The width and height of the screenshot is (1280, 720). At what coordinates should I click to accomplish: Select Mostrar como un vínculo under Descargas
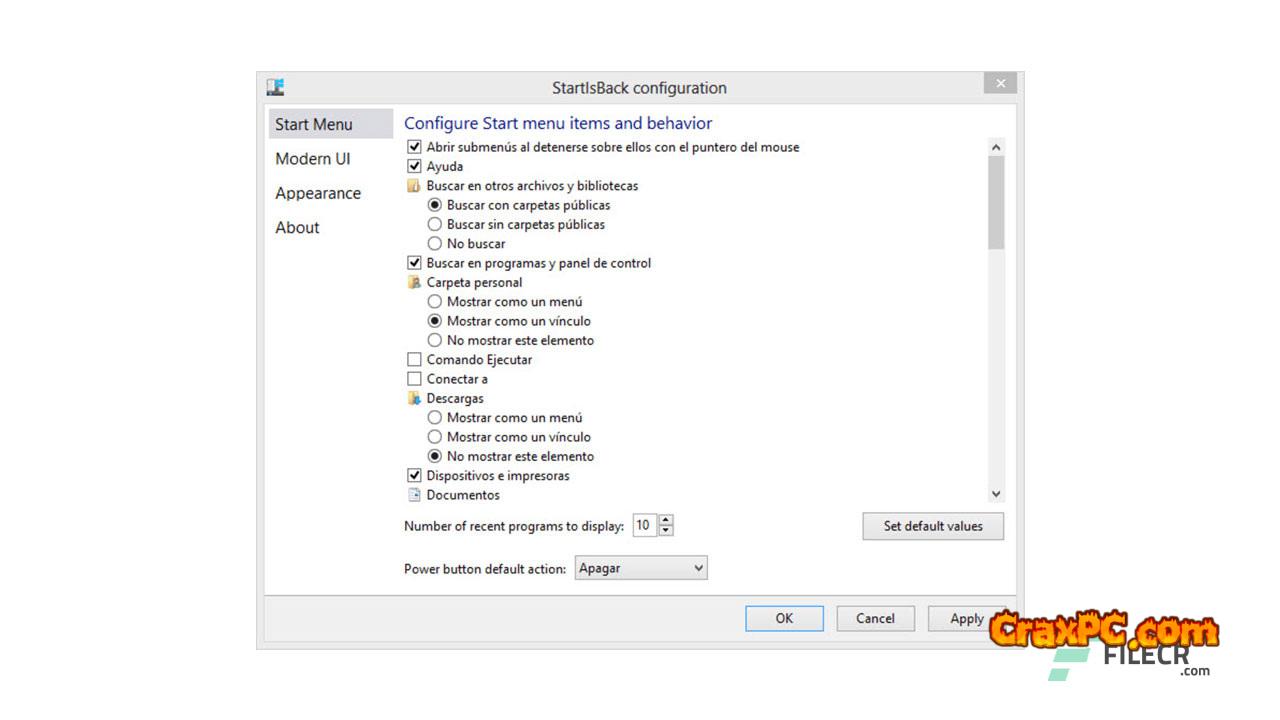click(x=435, y=437)
